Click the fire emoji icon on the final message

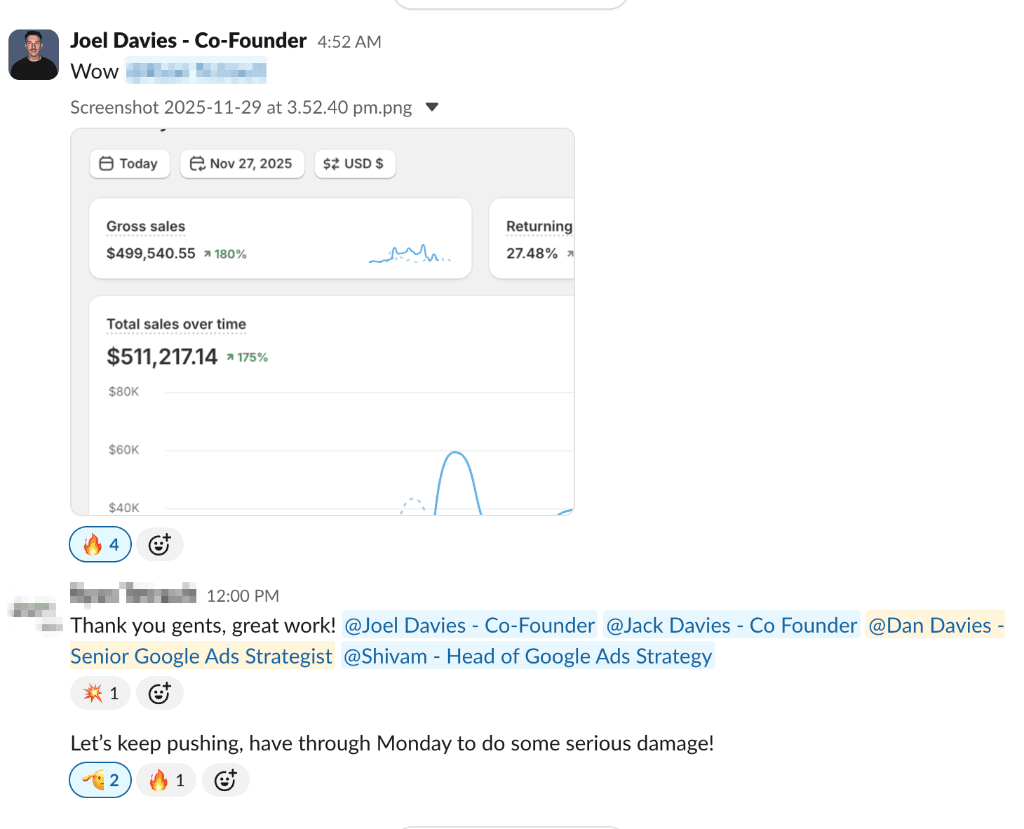click(x=166, y=780)
